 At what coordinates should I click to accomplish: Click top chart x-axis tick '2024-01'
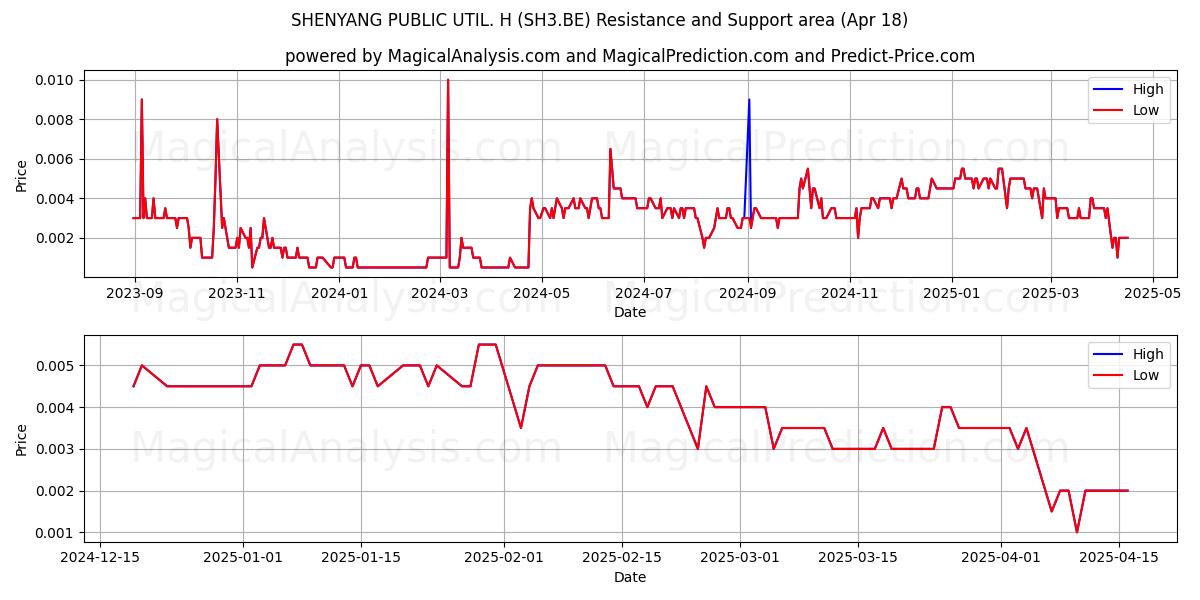coord(339,293)
